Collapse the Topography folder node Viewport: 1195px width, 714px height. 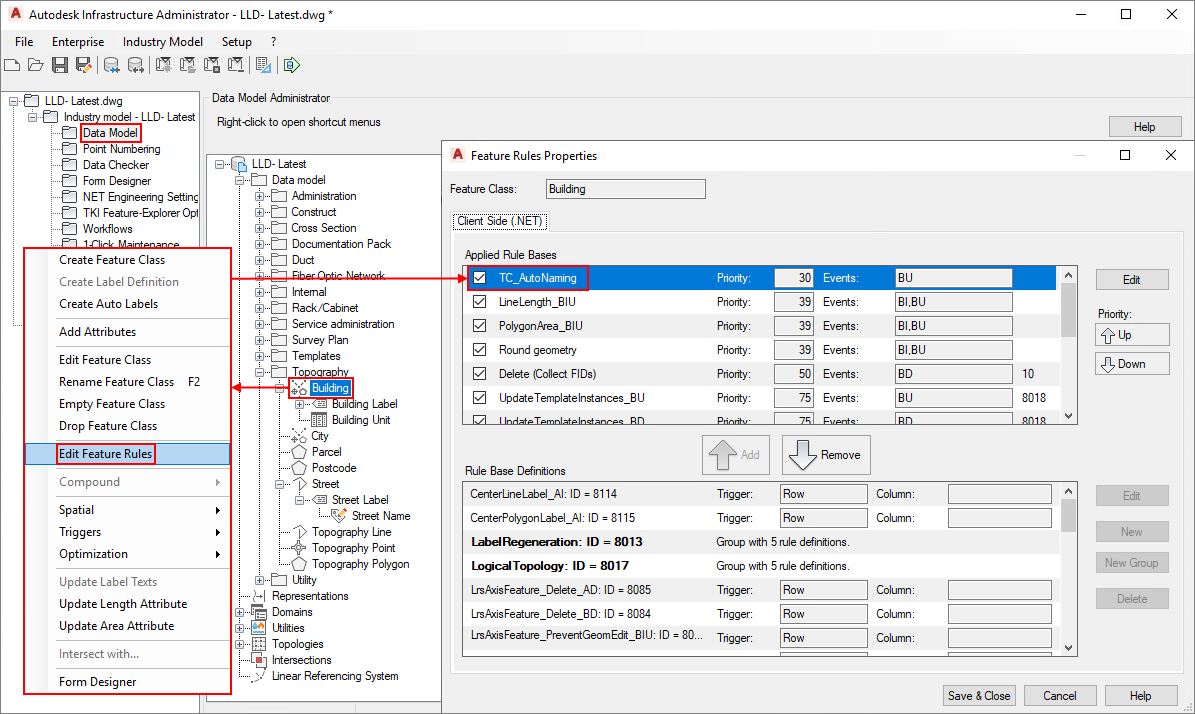(259, 373)
